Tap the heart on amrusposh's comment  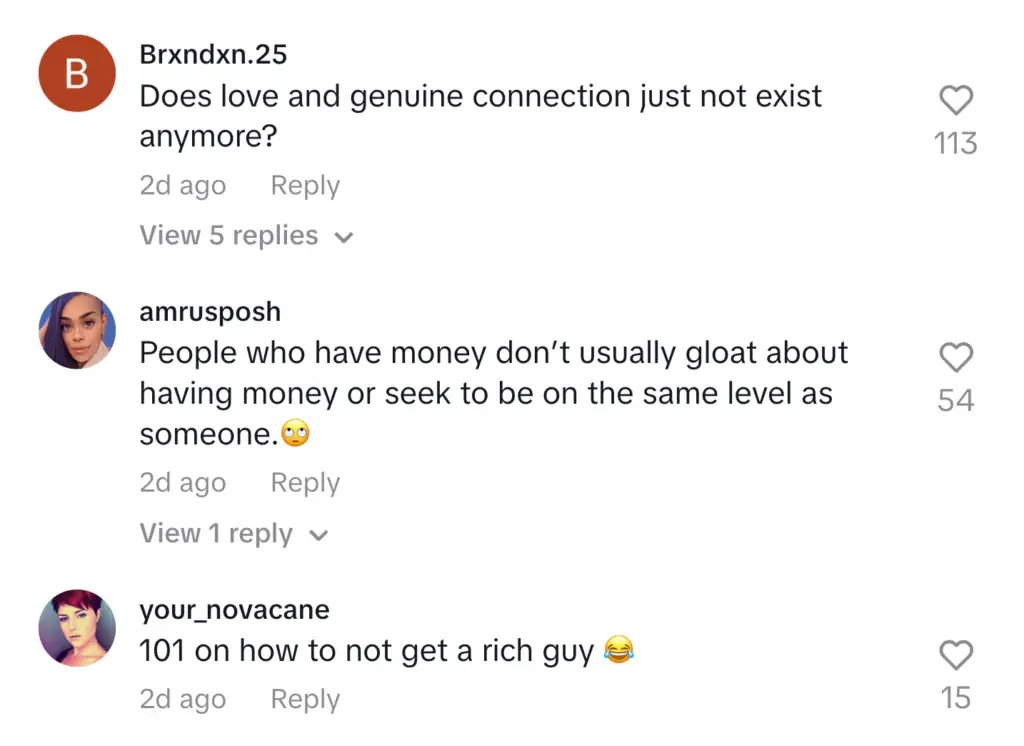pyautogui.click(x=956, y=357)
